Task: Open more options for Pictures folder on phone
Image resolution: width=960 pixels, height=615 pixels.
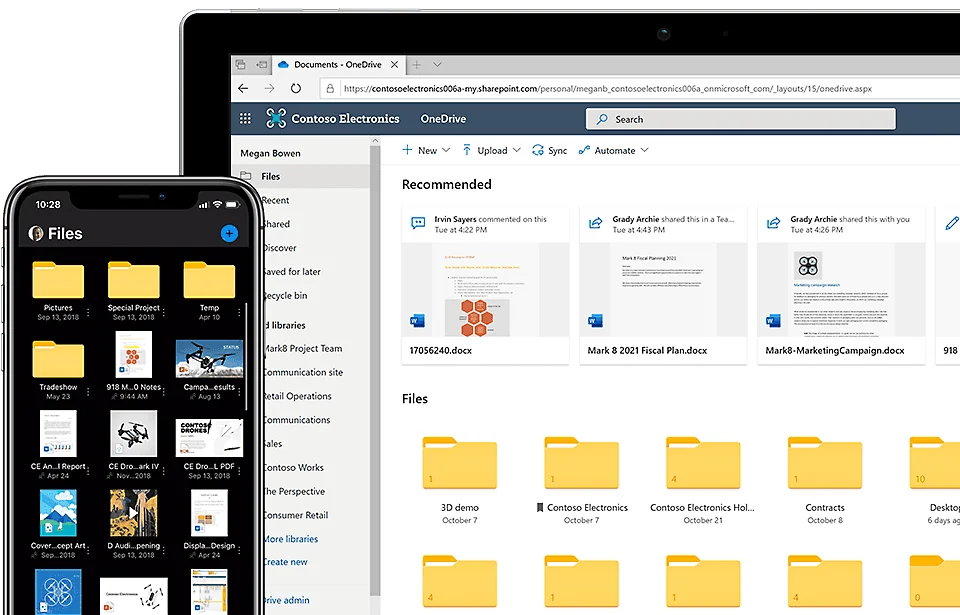Action: 88,312
